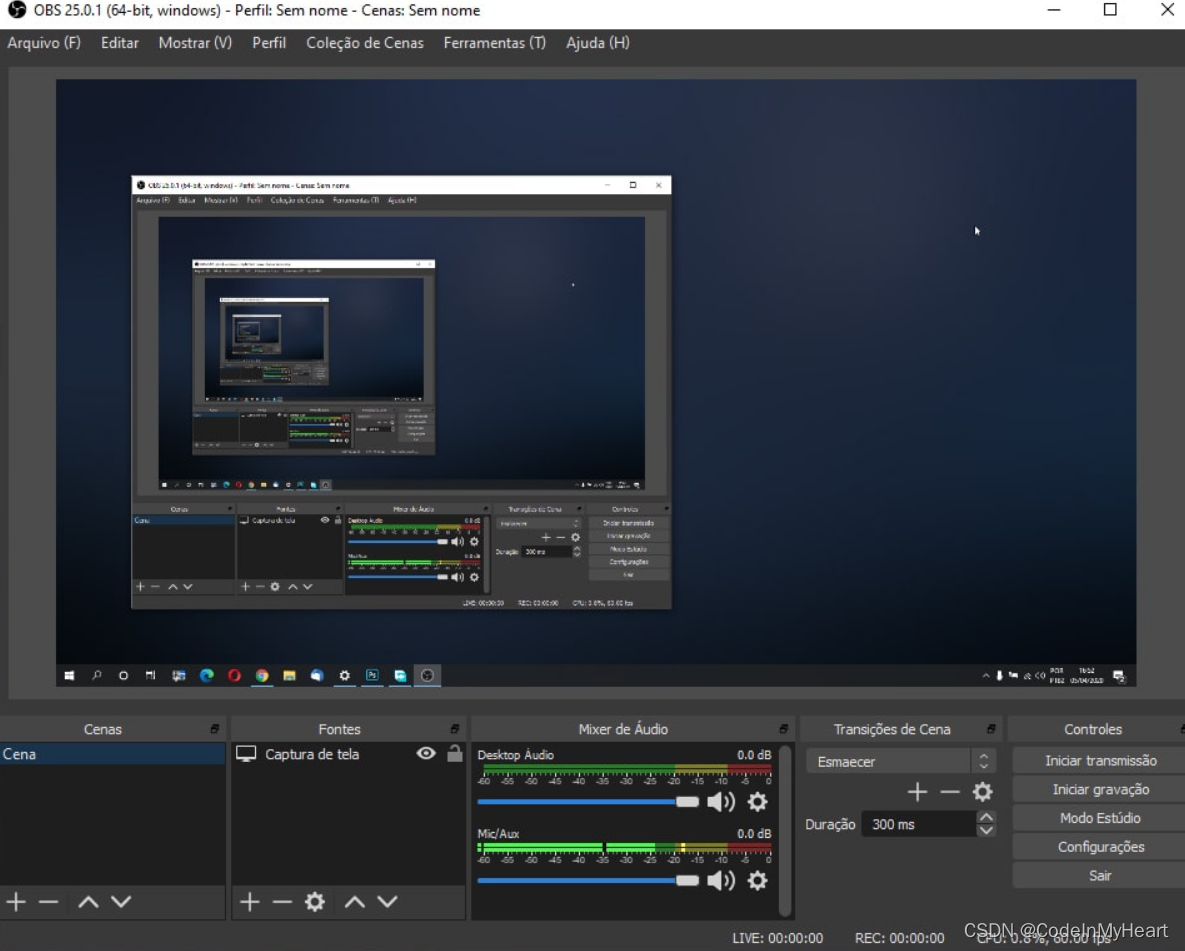Adjust the Desktop Áudio volume slider
Screen dimensions: 1185x951
pos(588,801)
